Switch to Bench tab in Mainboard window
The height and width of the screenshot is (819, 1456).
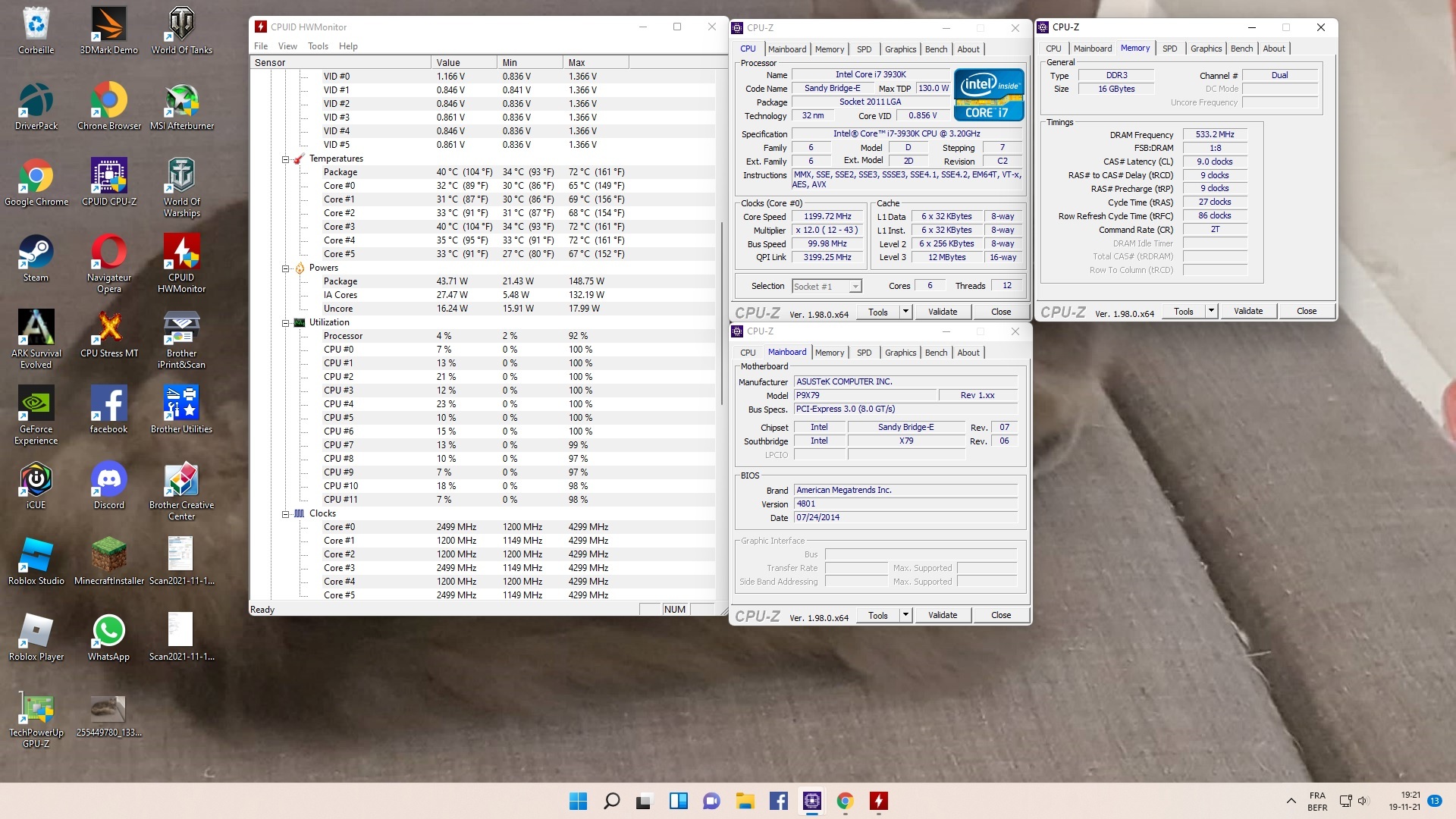(936, 353)
